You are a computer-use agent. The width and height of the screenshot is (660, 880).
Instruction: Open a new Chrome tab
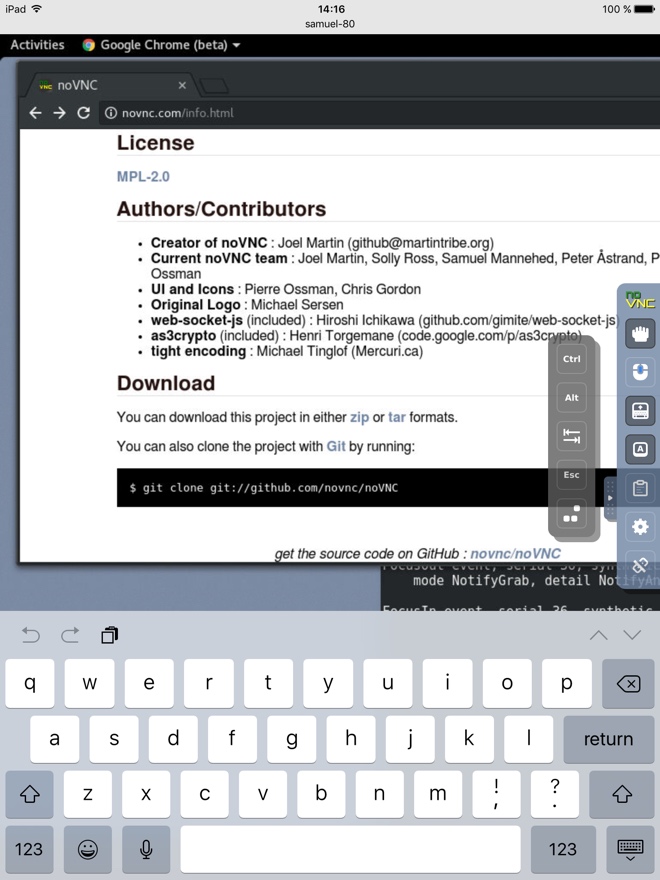coord(214,86)
